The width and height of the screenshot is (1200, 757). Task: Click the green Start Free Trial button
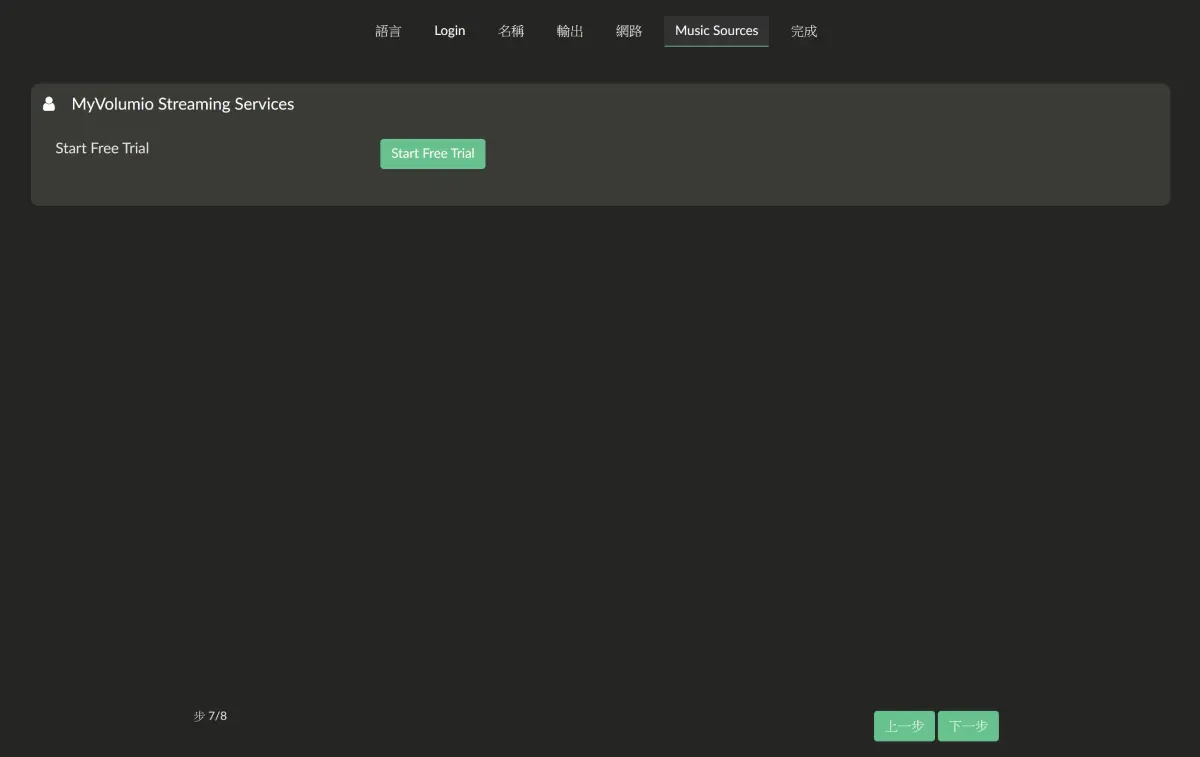433,154
